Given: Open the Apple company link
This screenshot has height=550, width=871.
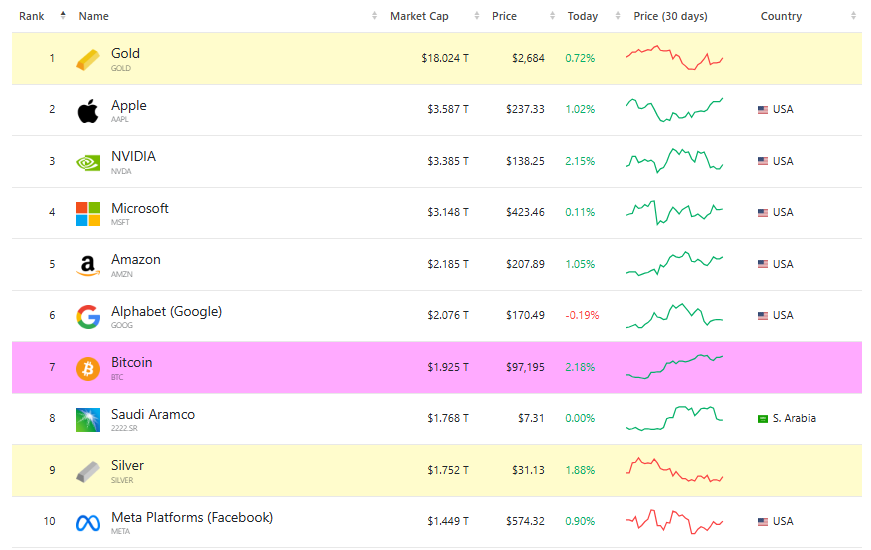Looking at the screenshot, I should pos(129,106).
